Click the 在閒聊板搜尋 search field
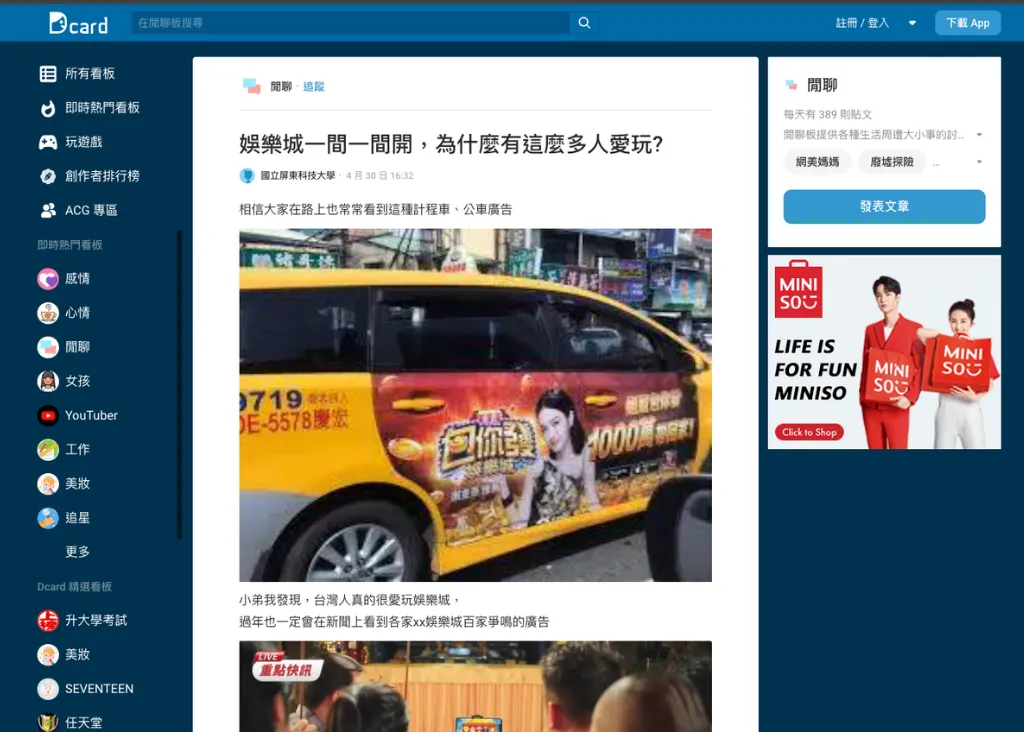Image resolution: width=1024 pixels, height=732 pixels. pos(351,23)
